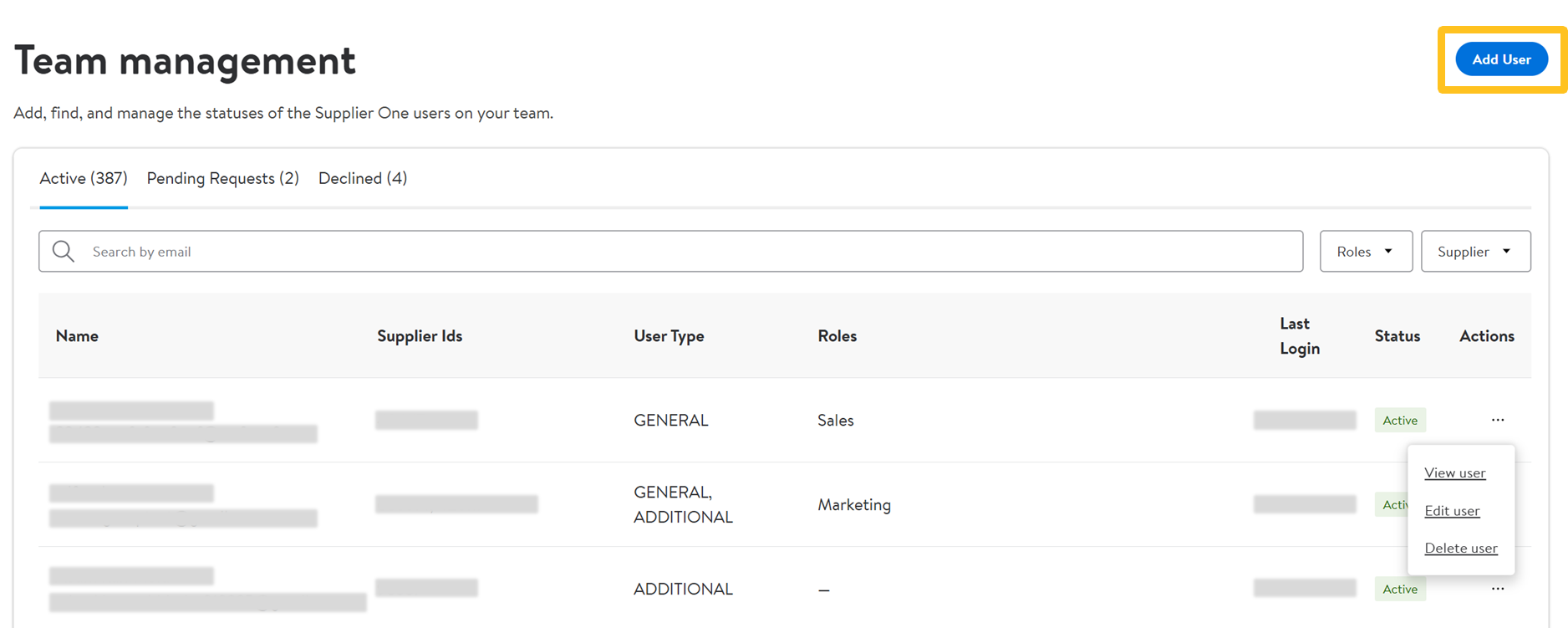Click the Status column header
This screenshot has width=1568, height=628.
coord(1397,335)
